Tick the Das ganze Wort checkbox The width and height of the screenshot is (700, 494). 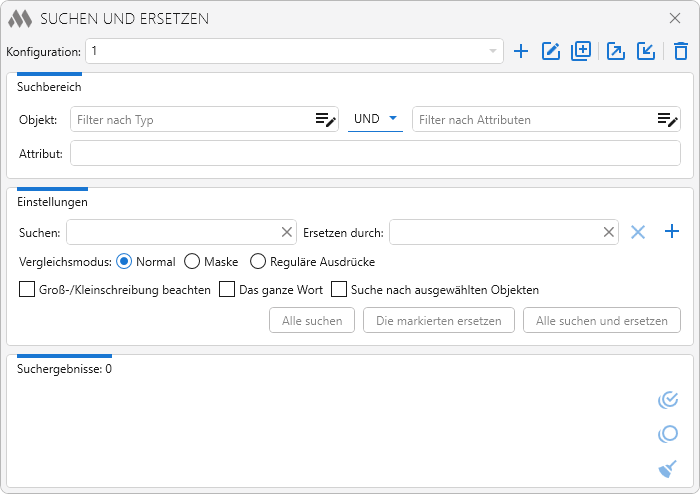point(227,290)
